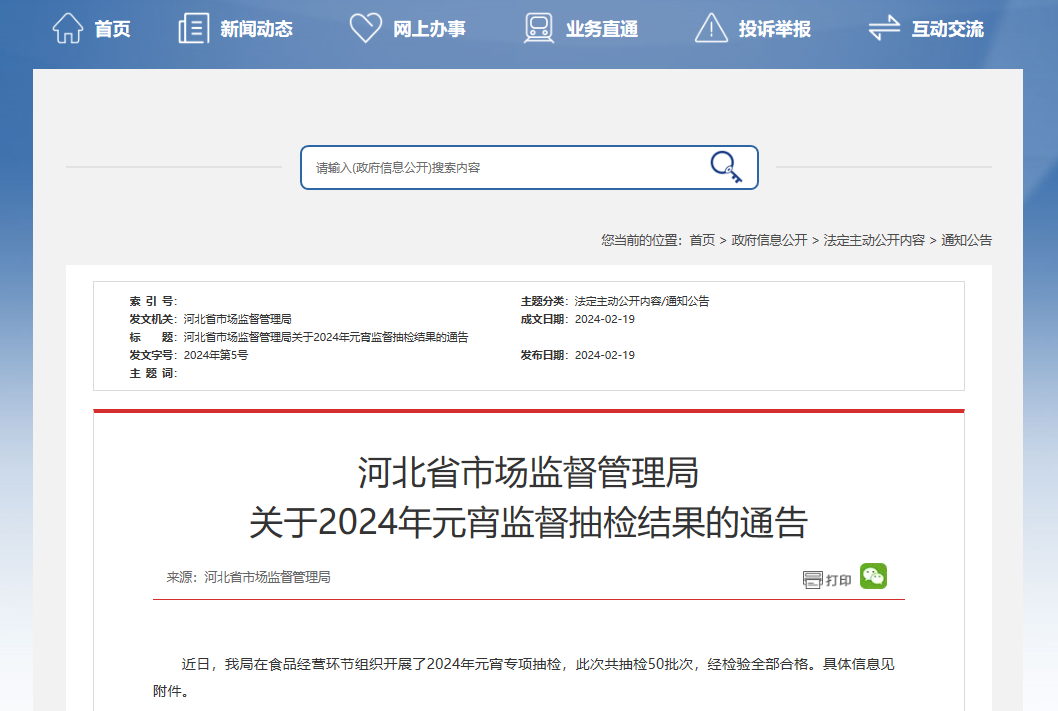Viewport: 1058px width, 711px height.
Task: Click the printer icon
Action: pyautogui.click(x=812, y=580)
